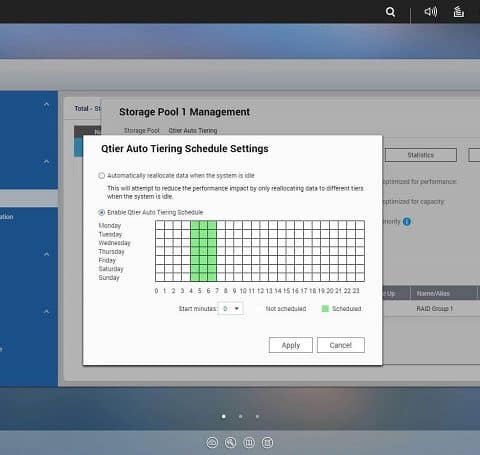Go to the third desktop page dot

(x=257, y=416)
